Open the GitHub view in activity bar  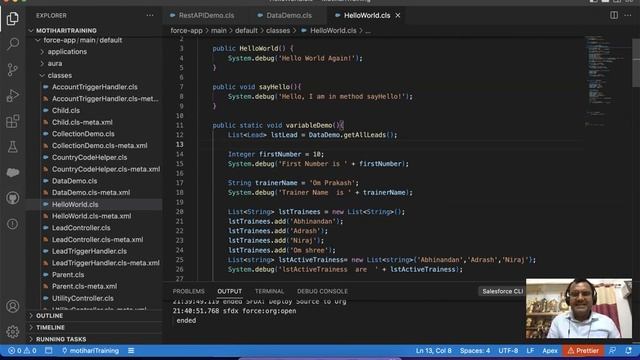13,198
